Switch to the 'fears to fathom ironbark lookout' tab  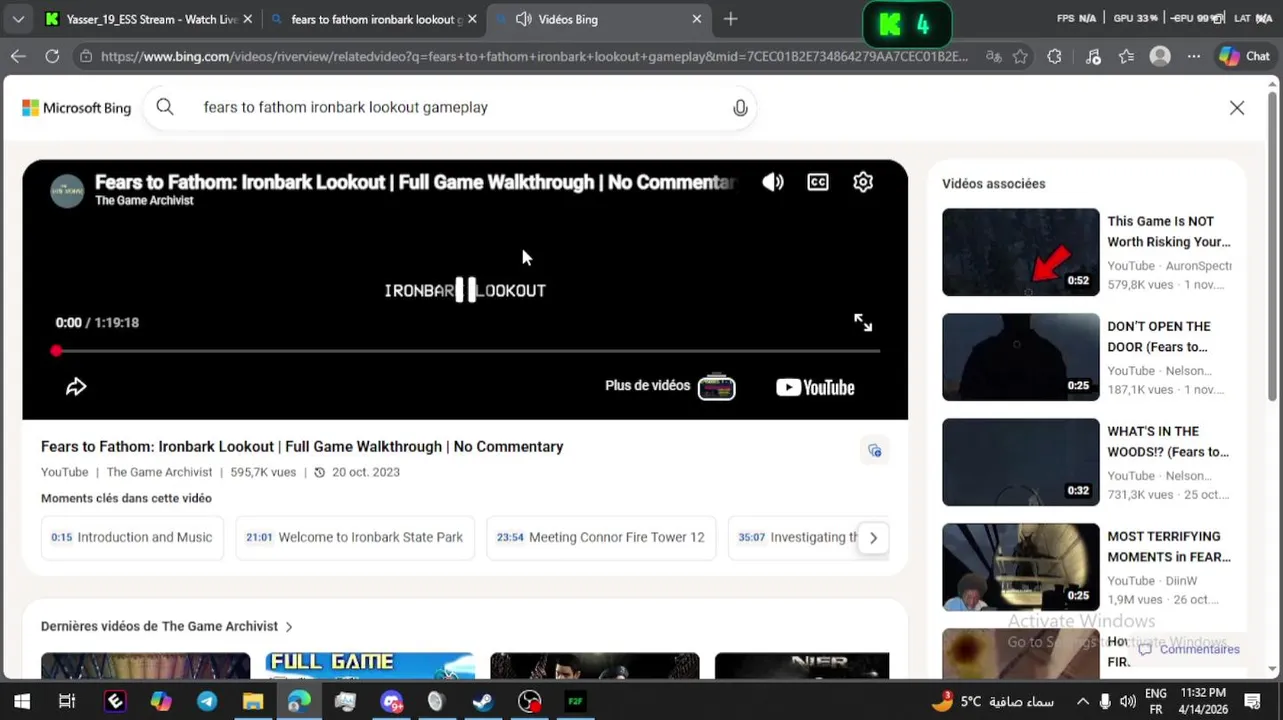point(376,19)
